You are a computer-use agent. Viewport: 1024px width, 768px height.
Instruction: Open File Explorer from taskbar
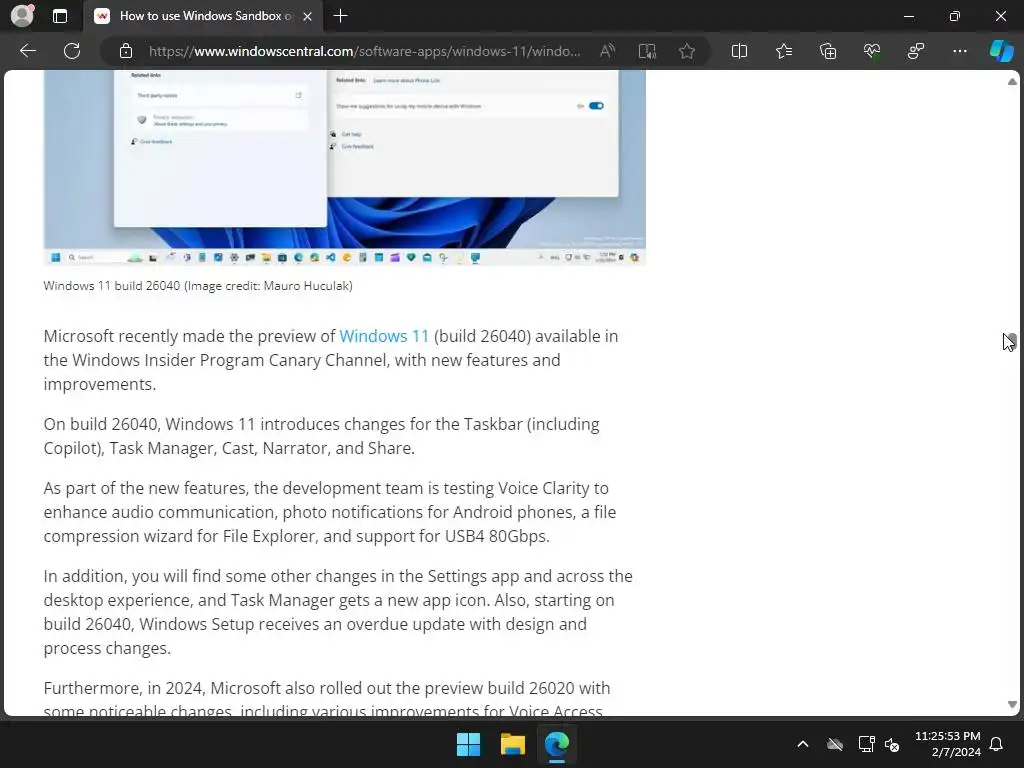click(x=513, y=744)
